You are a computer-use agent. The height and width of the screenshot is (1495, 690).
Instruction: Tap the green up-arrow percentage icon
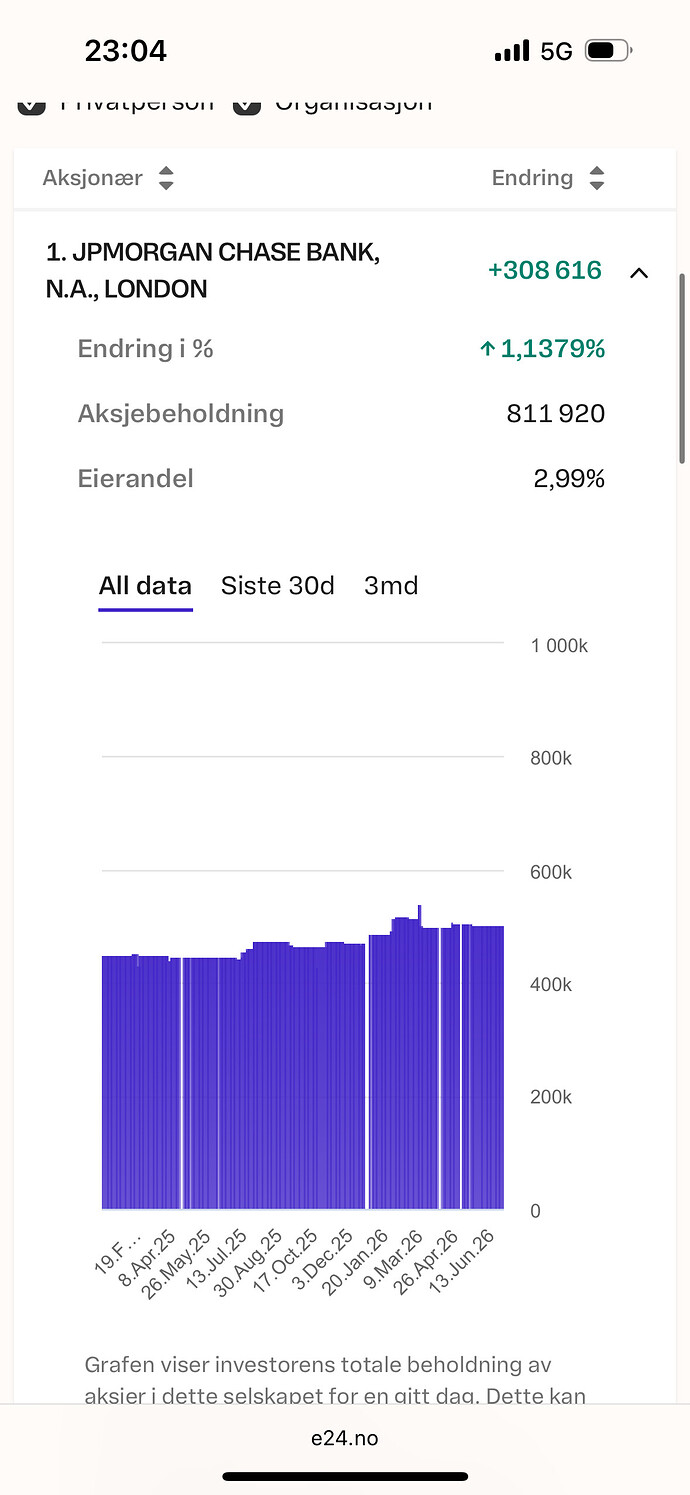pyautogui.click(x=488, y=349)
